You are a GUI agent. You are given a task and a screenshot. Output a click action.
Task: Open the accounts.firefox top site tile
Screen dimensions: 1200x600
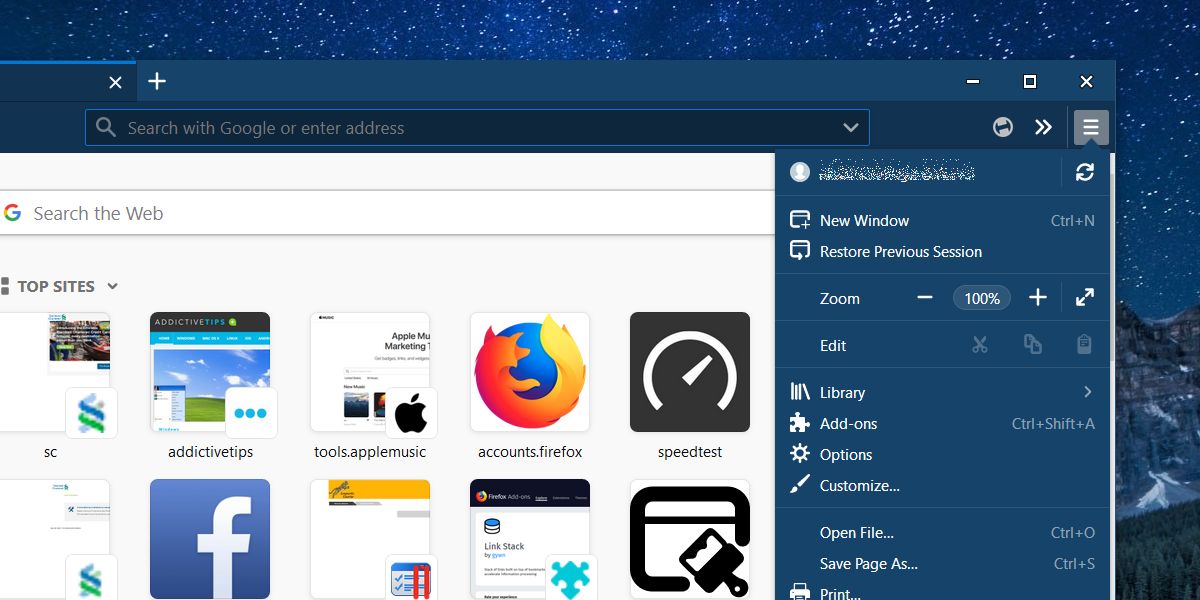(530, 372)
